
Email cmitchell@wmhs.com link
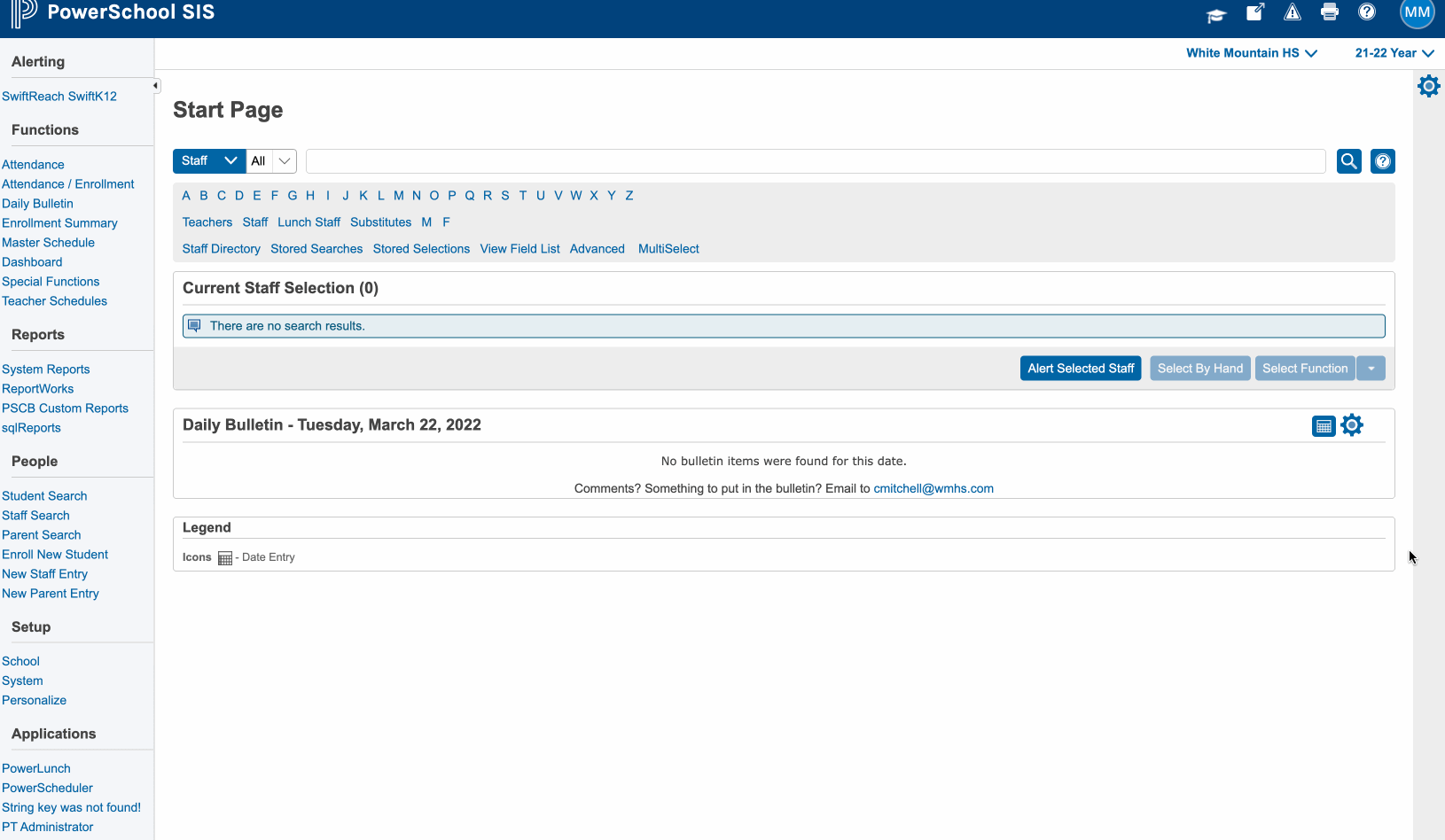(x=933, y=488)
